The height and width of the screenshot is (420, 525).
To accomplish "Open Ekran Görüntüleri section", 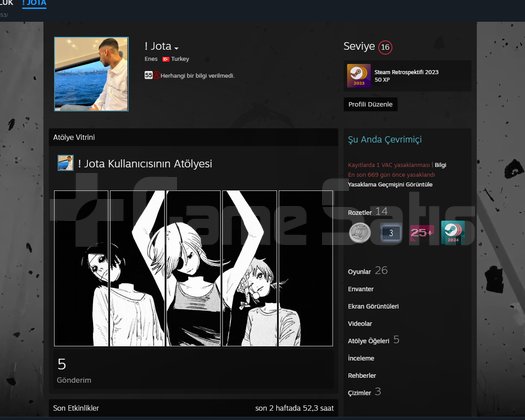I will click(373, 306).
